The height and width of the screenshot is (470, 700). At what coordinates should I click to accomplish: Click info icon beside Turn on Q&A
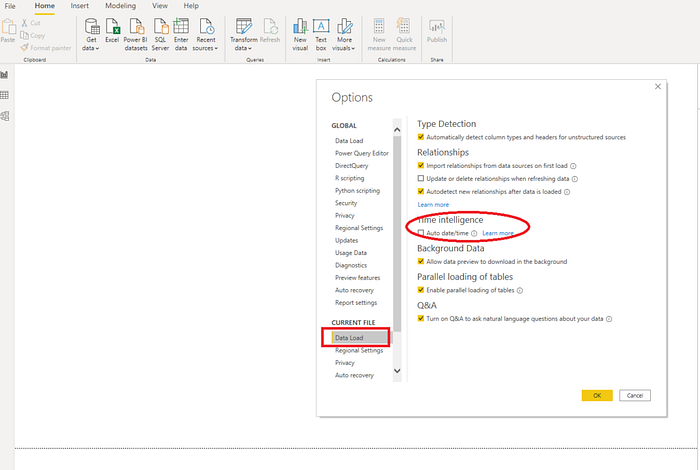click(x=609, y=319)
